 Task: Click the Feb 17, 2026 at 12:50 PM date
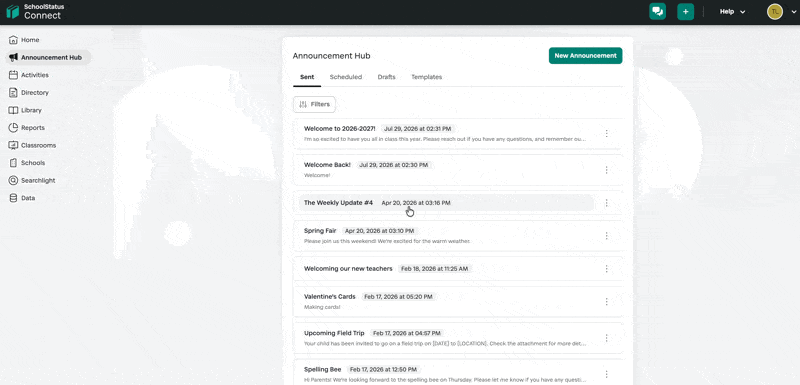[383, 369]
